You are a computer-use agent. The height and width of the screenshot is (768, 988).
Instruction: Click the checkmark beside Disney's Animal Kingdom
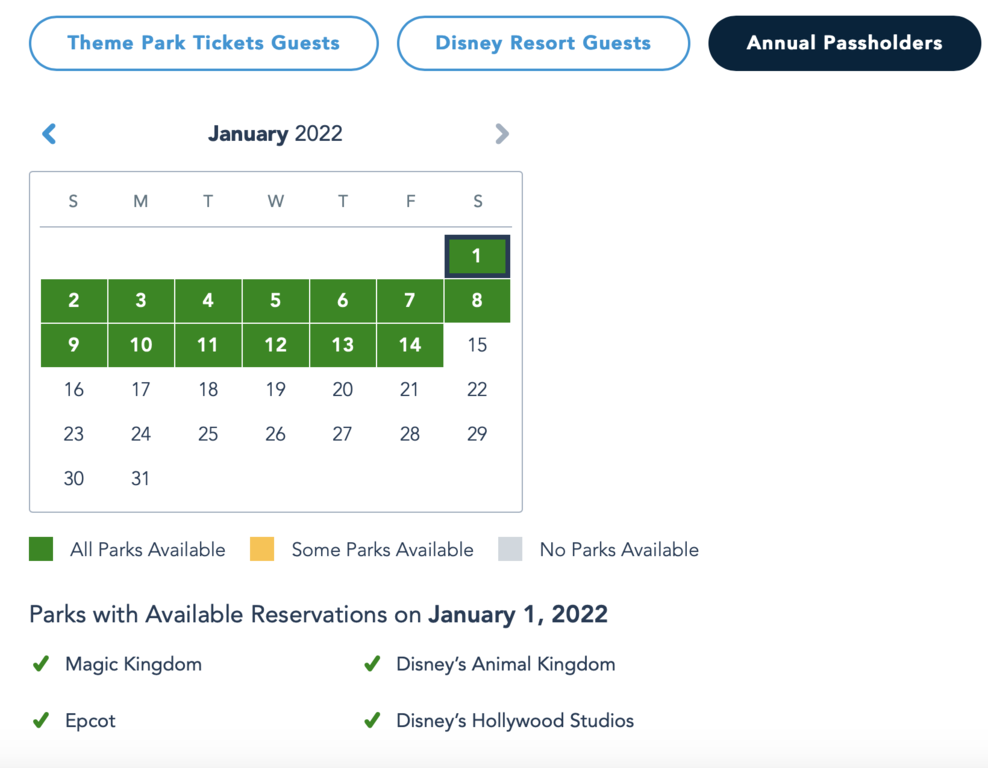point(372,664)
